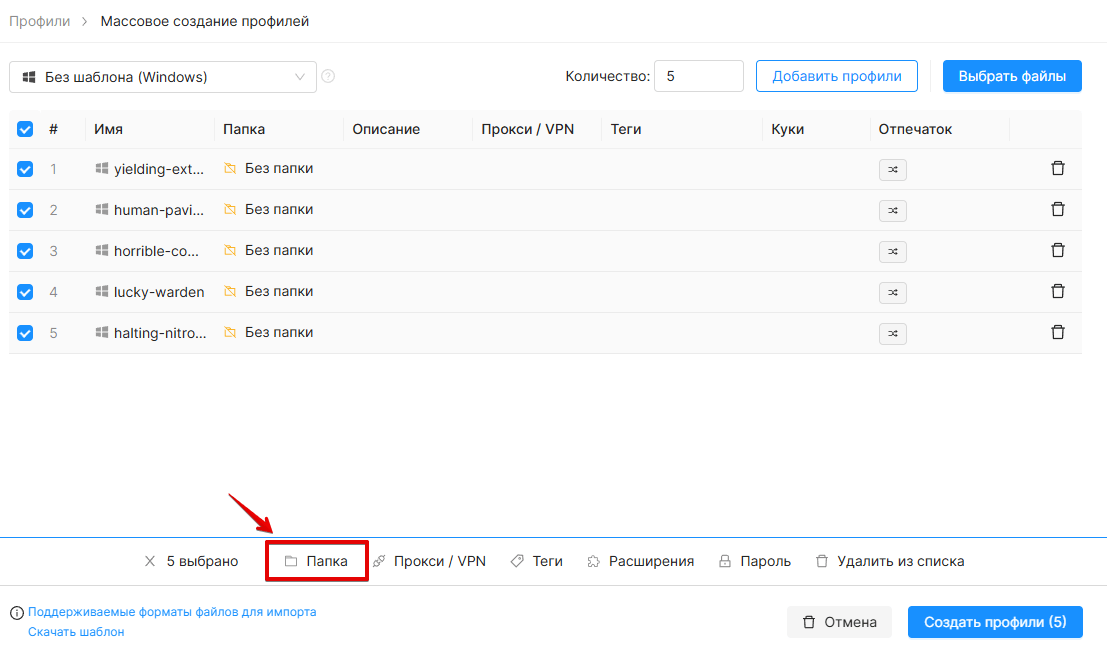The image size is (1107, 655).
Task: Focus the Количество input field
Action: click(698, 76)
